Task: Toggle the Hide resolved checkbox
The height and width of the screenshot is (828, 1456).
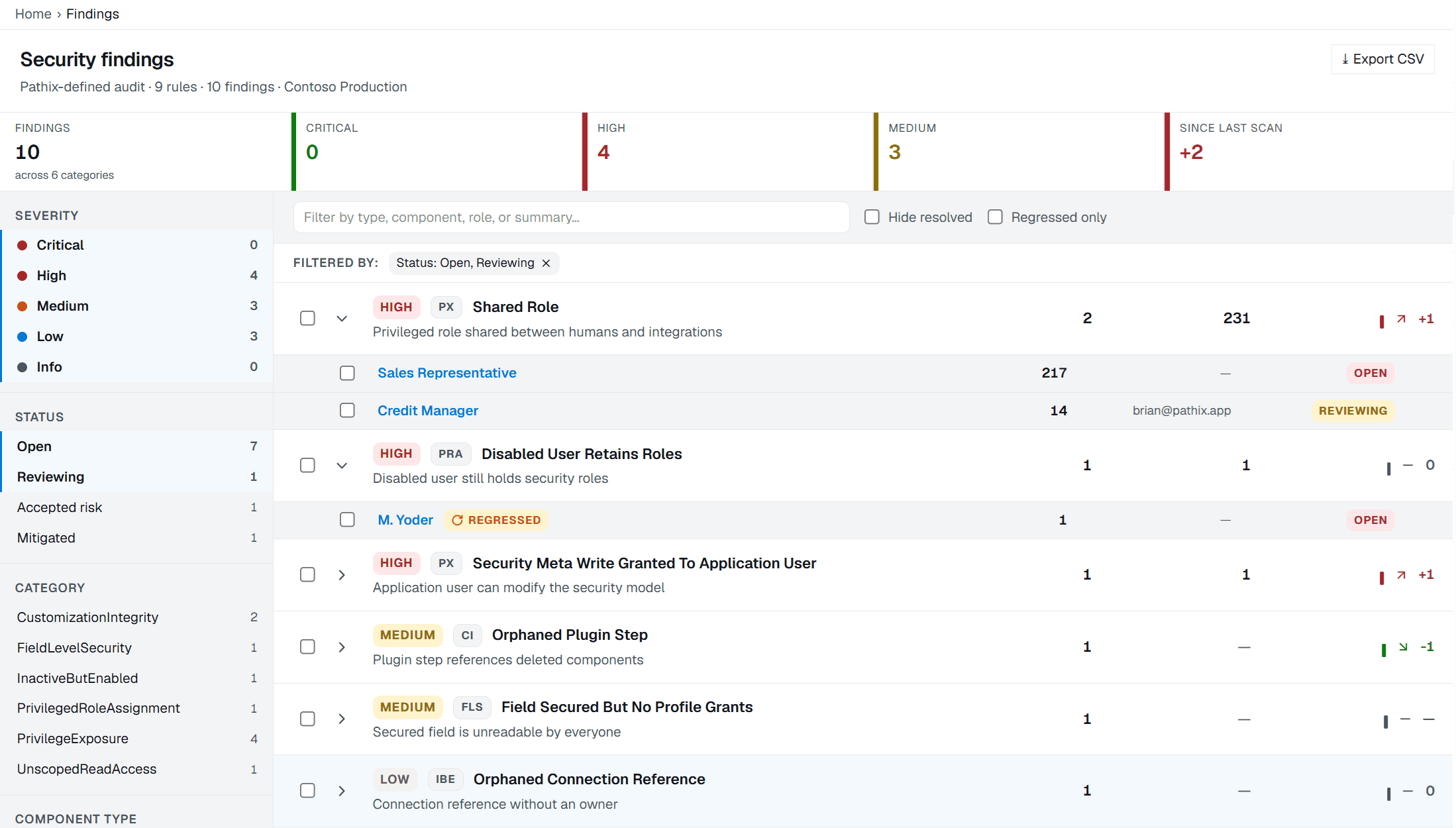Action: pyautogui.click(x=872, y=217)
